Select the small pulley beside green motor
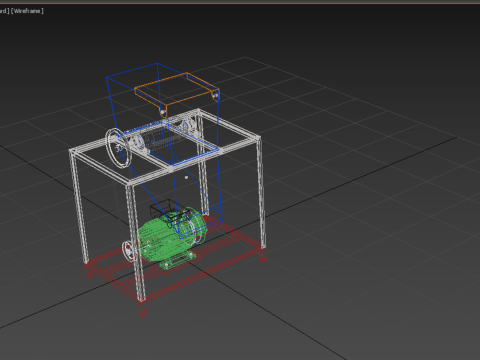 (x=128, y=251)
